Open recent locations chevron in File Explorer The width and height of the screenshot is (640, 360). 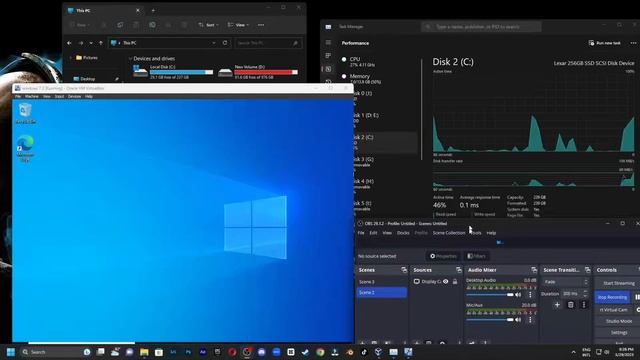click(91, 43)
